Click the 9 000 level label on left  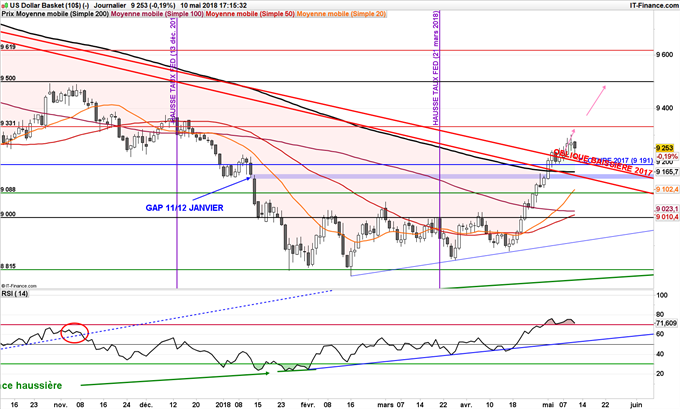8,214
